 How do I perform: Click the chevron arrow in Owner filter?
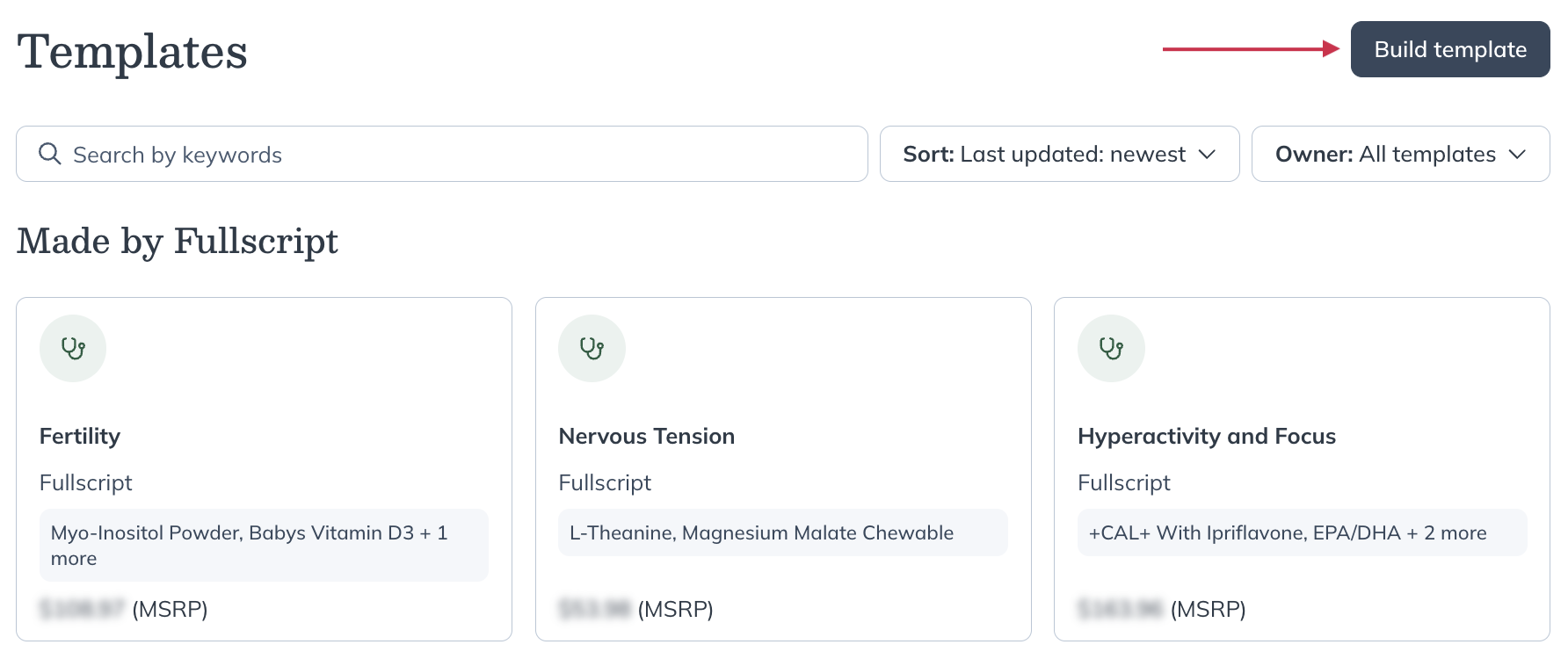point(1517,155)
